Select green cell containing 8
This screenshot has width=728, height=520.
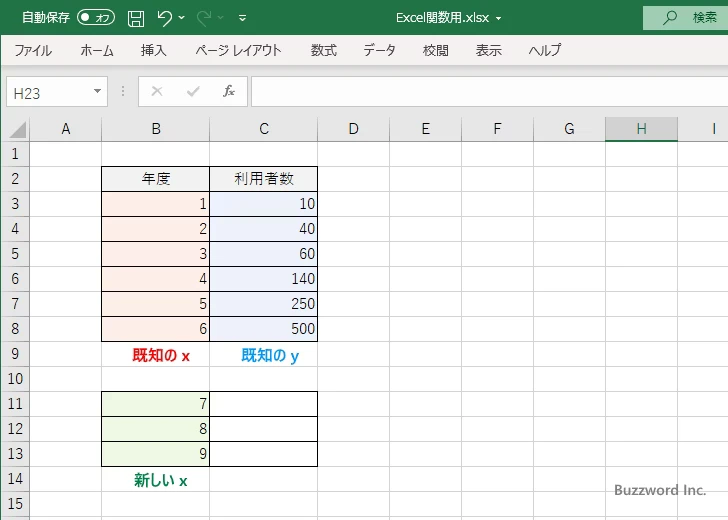[156, 429]
